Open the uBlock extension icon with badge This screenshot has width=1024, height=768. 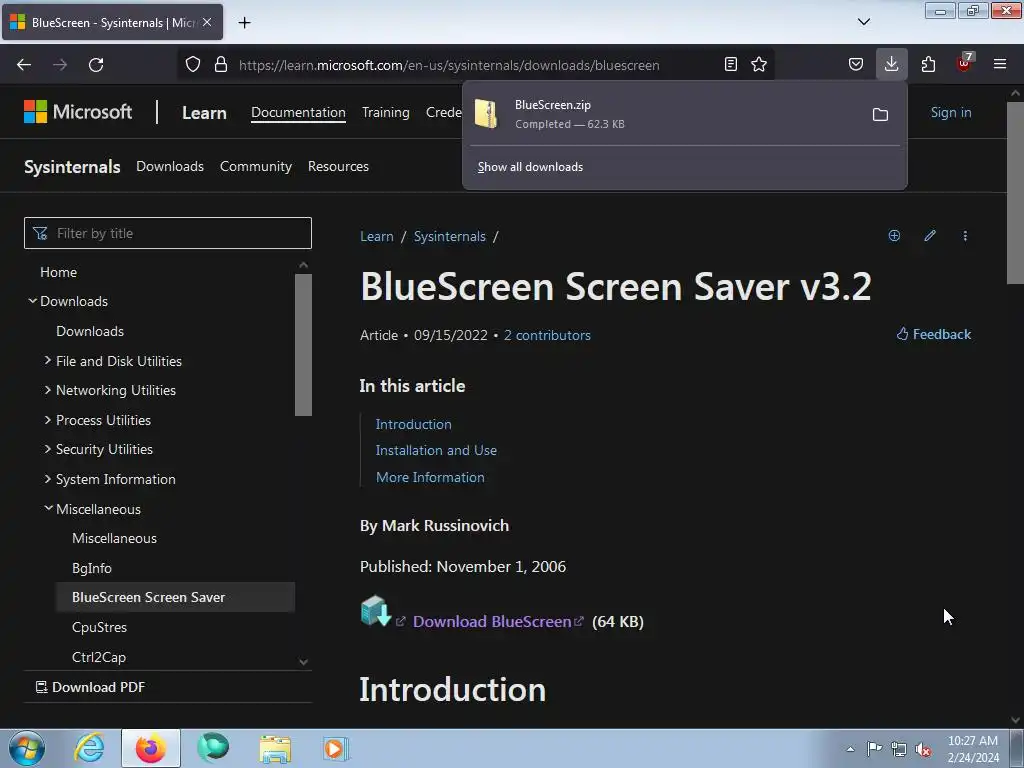point(965,63)
